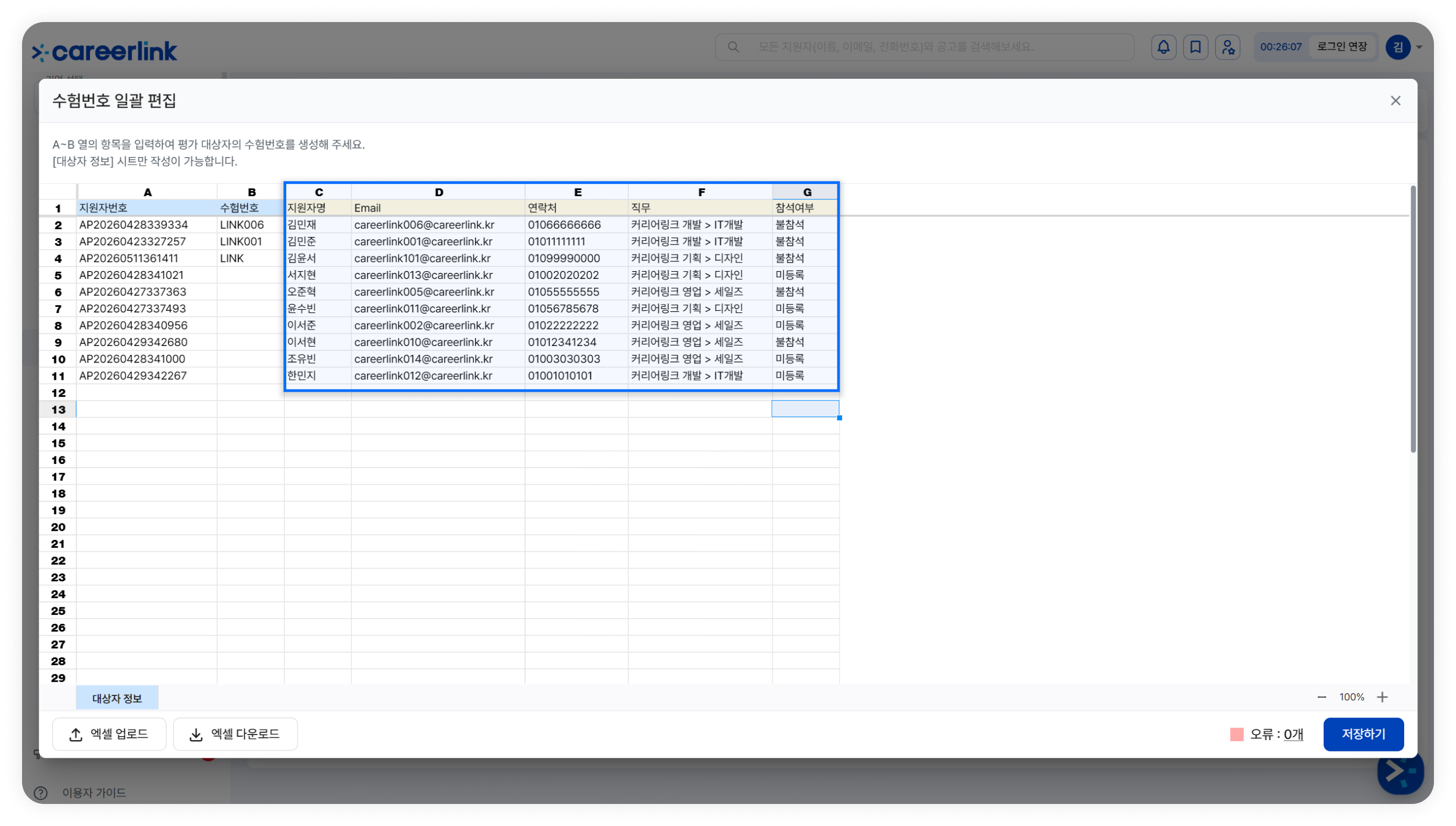Image resolution: width=1456 pixels, height=826 pixels.
Task: Click the session timer 00:26:07
Action: [x=1281, y=47]
